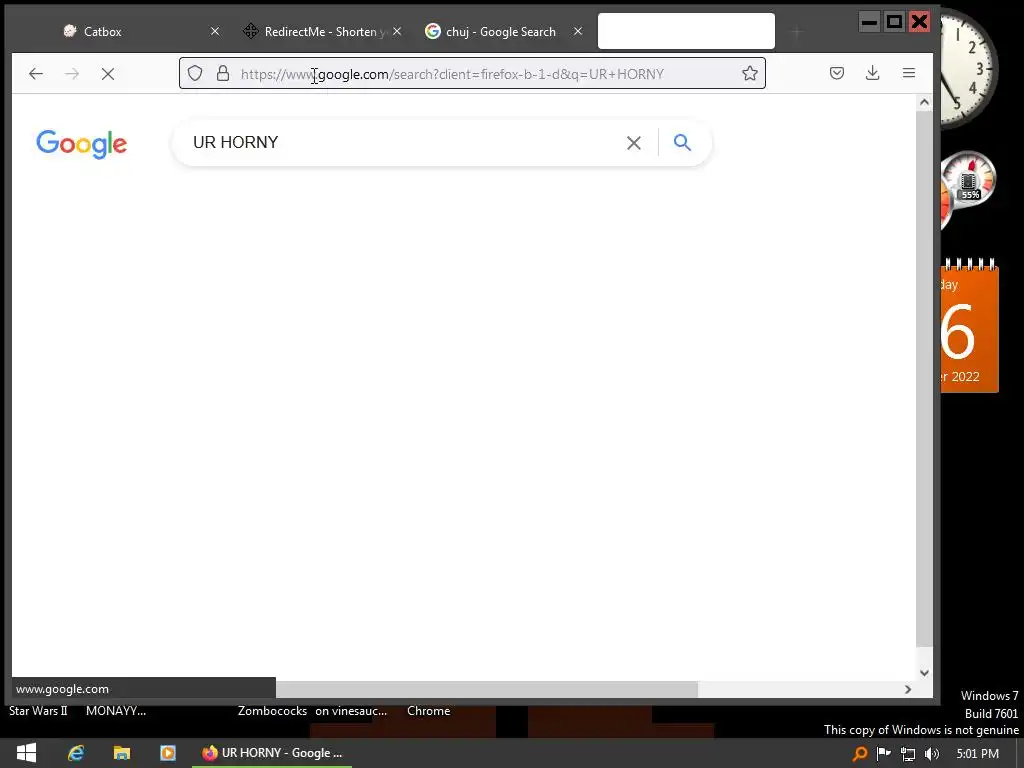The image size is (1024, 768).
Task: Select the on vinesauc... desktop label
Action: (351, 711)
